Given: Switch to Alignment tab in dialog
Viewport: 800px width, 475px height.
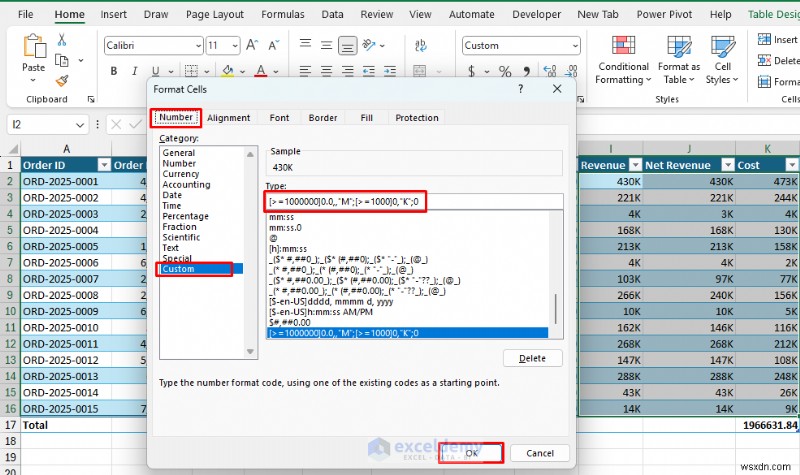Looking at the screenshot, I should (x=229, y=118).
